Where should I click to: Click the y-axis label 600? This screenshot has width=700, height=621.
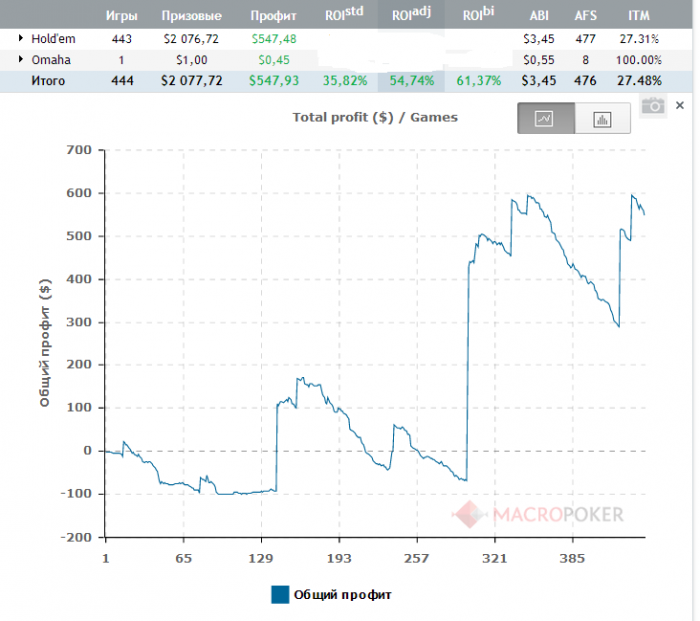[79, 193]
